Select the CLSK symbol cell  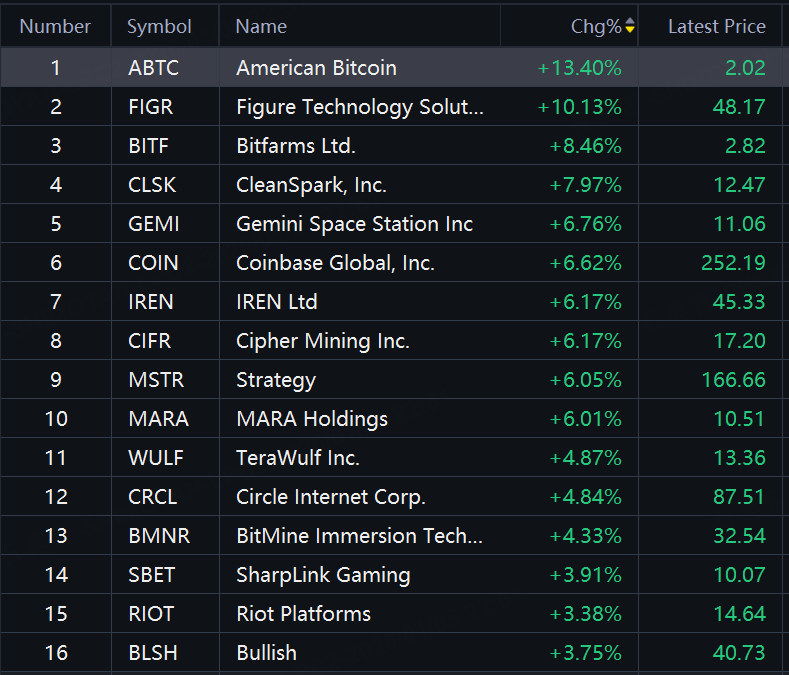coord(152,185)
